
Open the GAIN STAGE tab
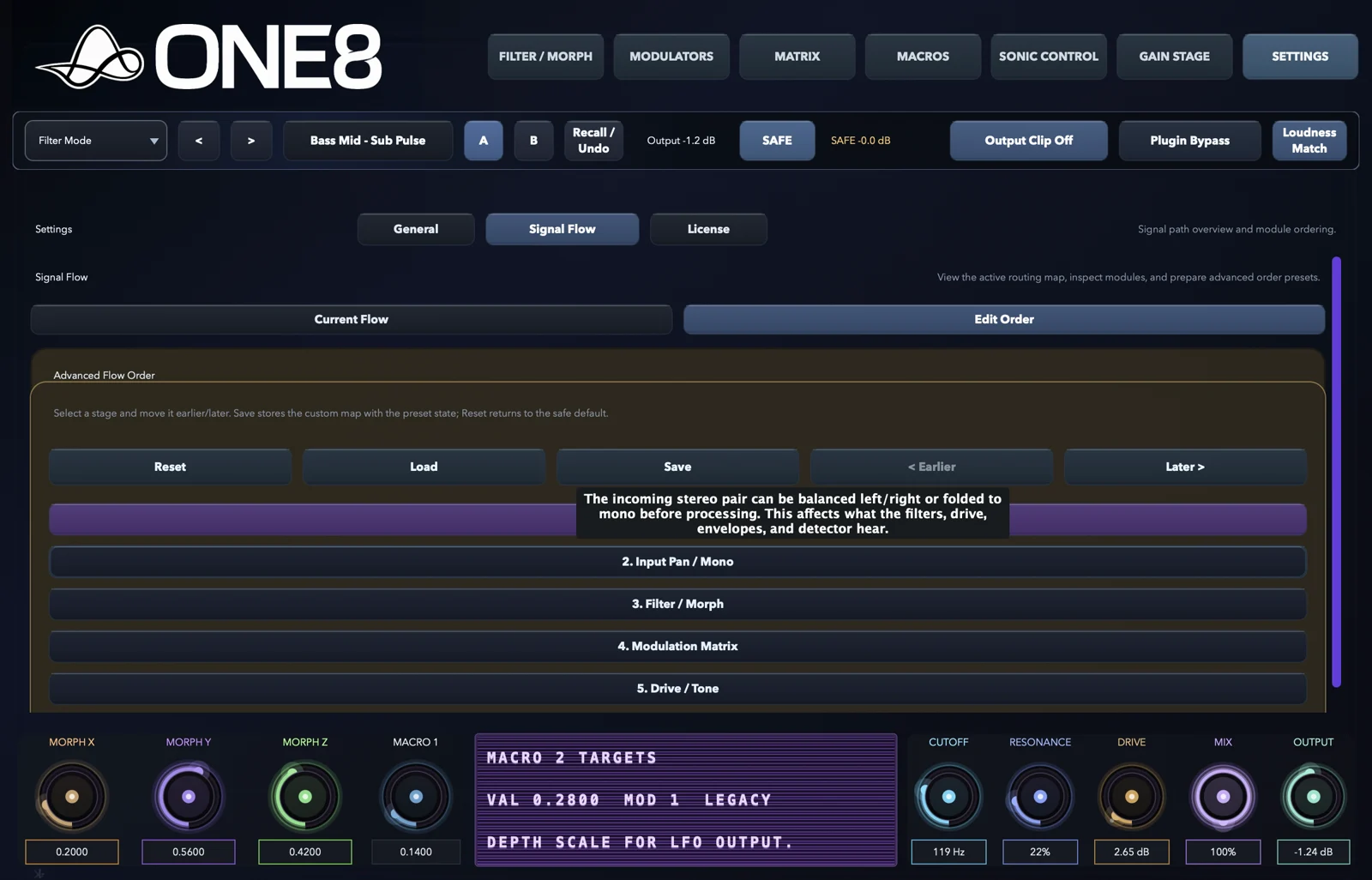(x=1175, y=57)
